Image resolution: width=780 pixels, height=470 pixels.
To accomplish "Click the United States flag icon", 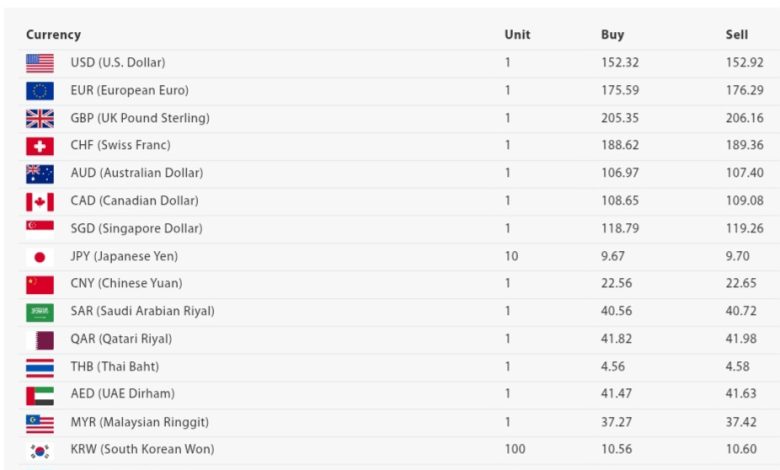I will (40, 63).
